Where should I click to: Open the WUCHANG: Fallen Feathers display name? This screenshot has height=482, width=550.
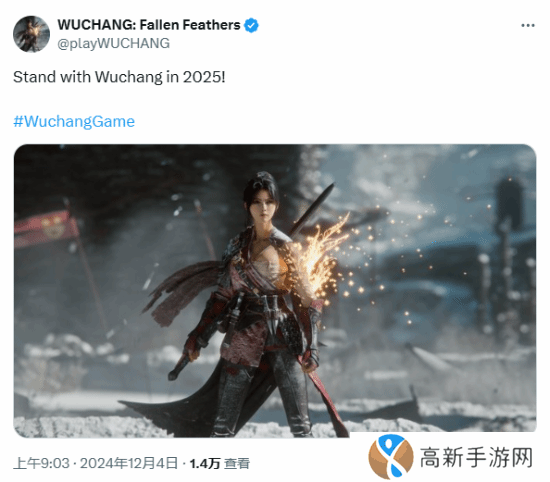149,25
